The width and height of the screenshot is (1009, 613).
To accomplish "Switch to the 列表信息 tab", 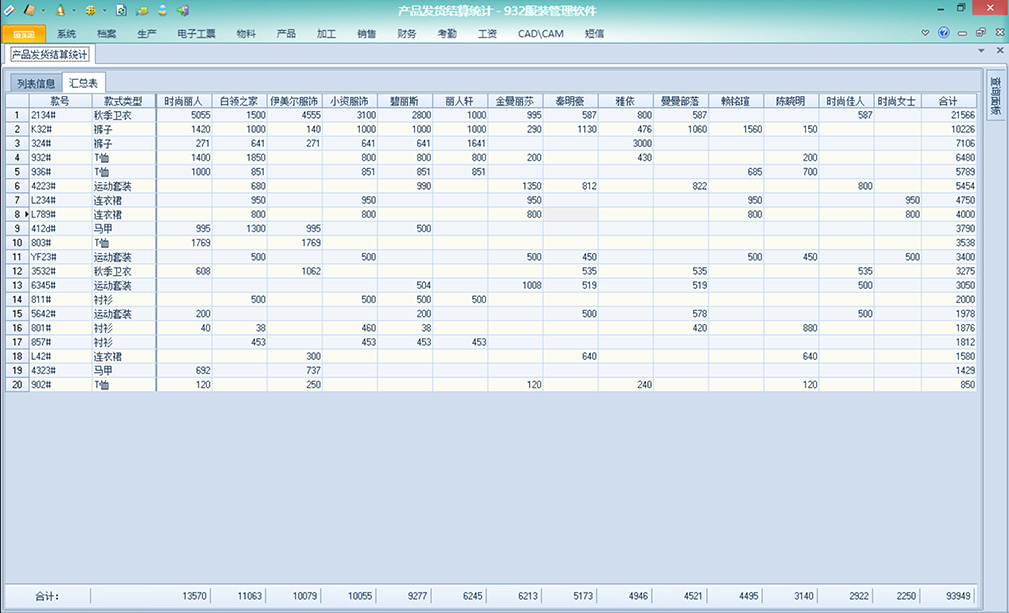I will 36,83.
